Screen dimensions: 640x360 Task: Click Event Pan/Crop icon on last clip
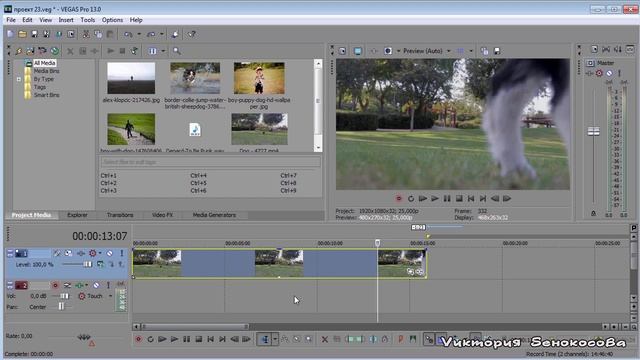[410, 271]
